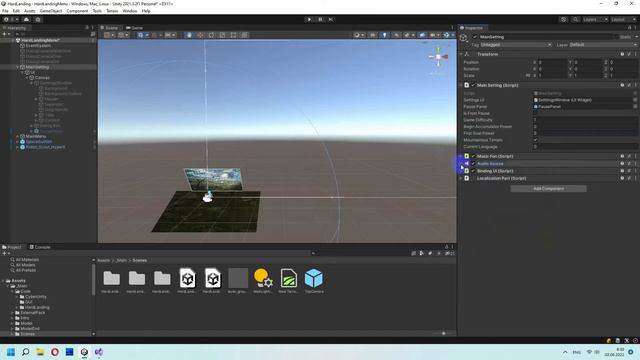Switch to the Console tab
This screenshot has height=360, width=640.
40,247
